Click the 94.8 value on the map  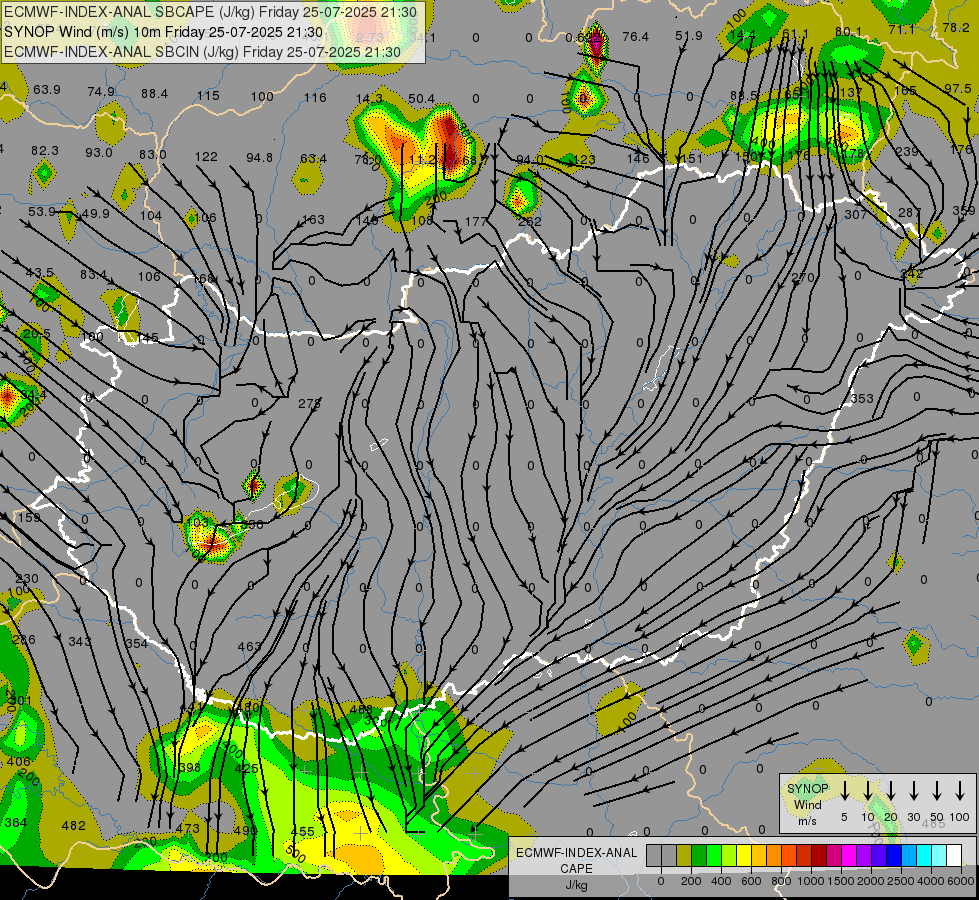pyautogui.click(x=259, y=158)
